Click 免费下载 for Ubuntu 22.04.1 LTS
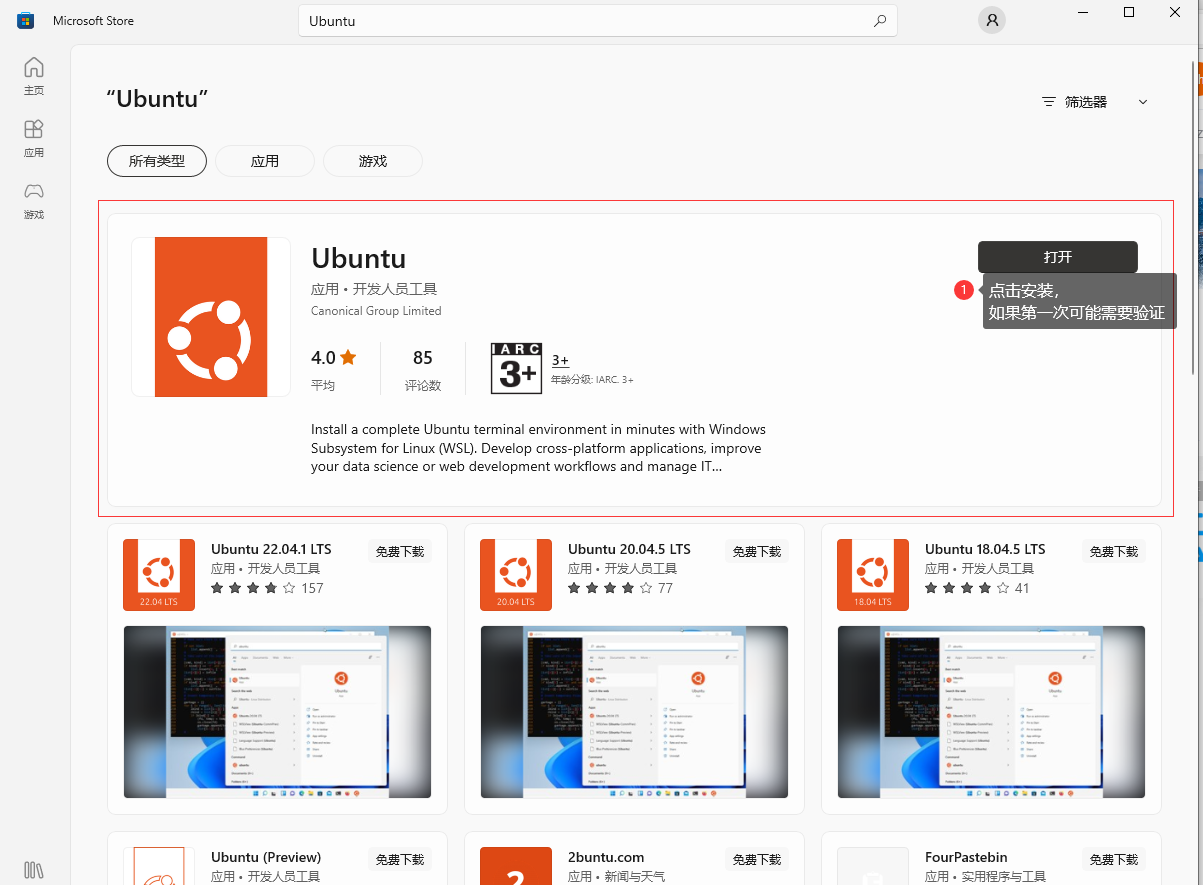The width and height of the screenshot is (1203, 885). tap(400, 551)
